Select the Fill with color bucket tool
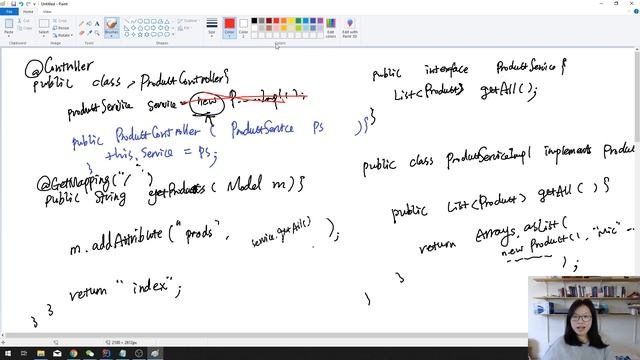Viewport: 640px width, 360px height. click(x=89, y=24)
